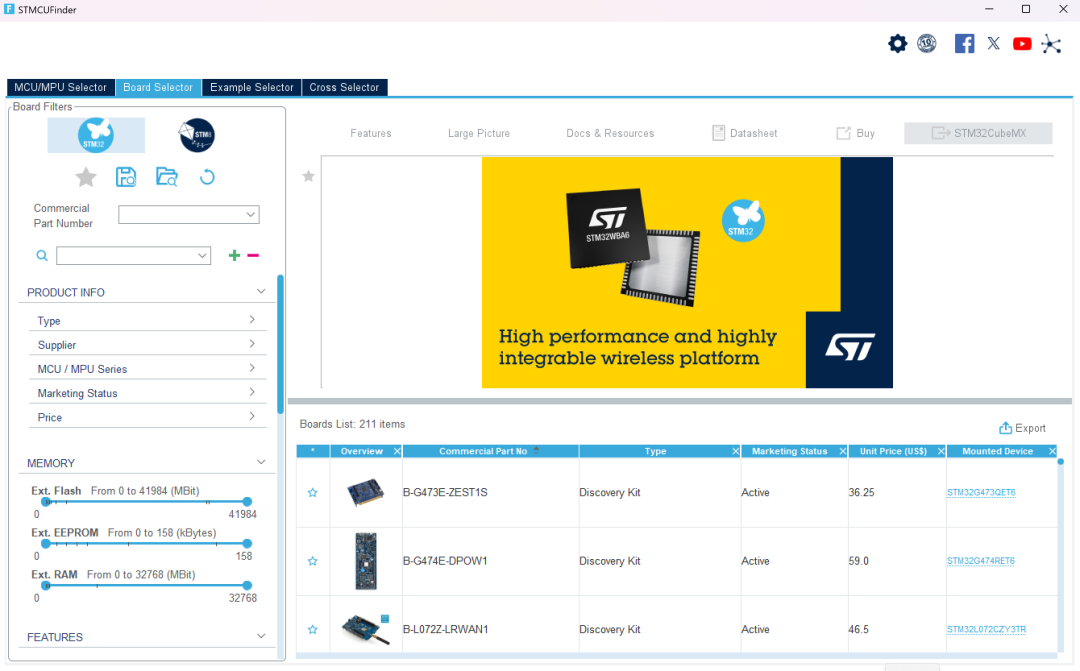Remove the Unit Price column

(x=941, y=451)
